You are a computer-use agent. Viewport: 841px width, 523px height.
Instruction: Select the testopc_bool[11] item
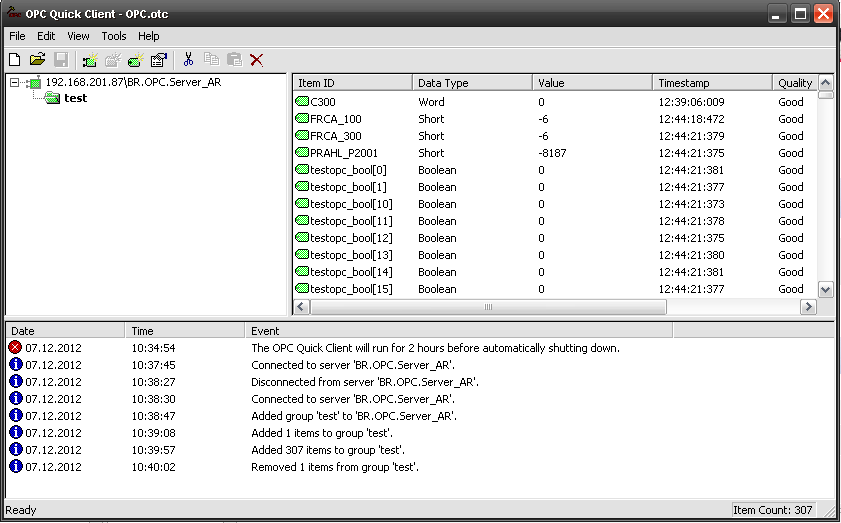(351, 221)
